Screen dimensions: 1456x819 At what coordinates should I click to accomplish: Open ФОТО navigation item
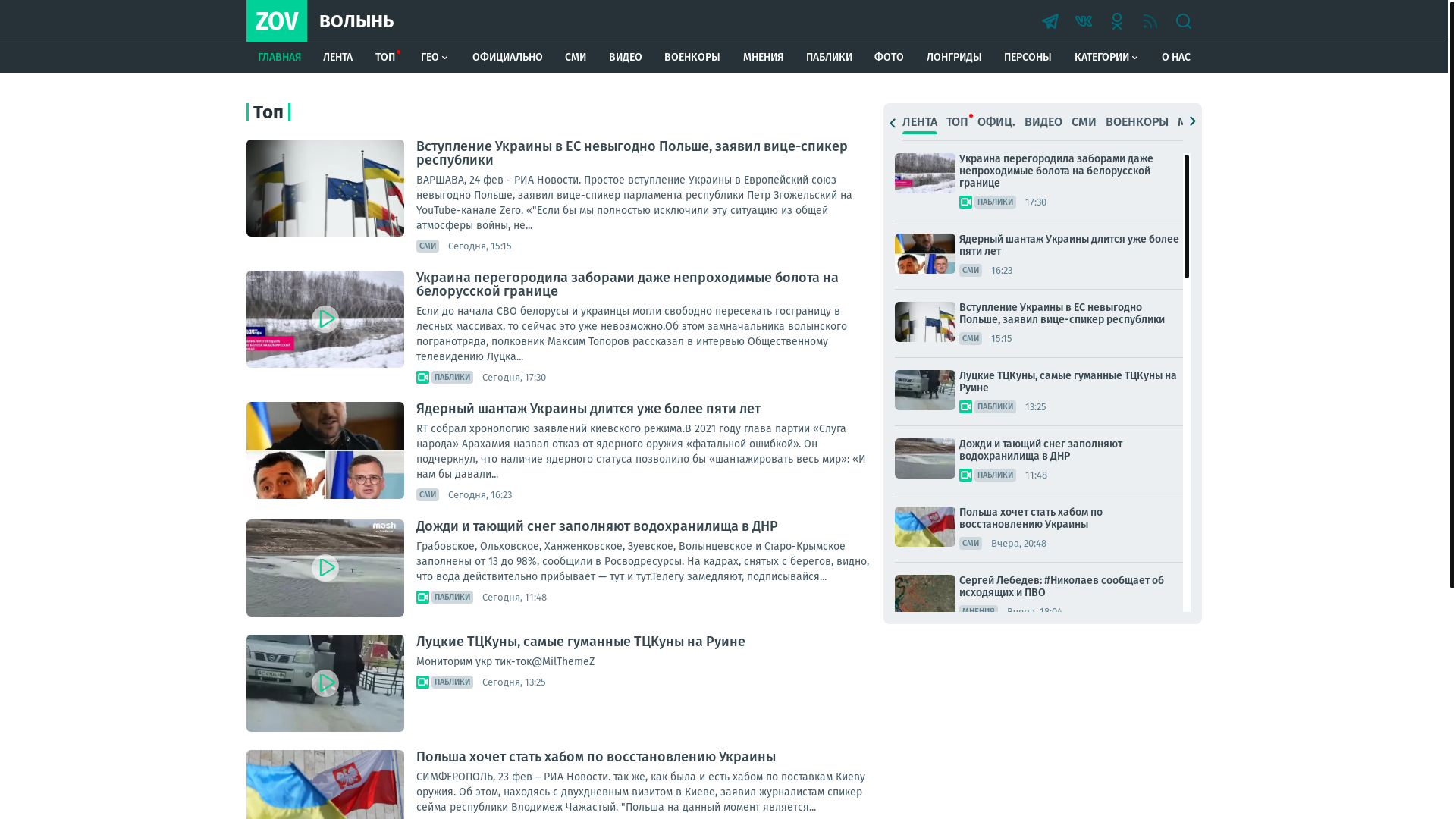point(889,58)
